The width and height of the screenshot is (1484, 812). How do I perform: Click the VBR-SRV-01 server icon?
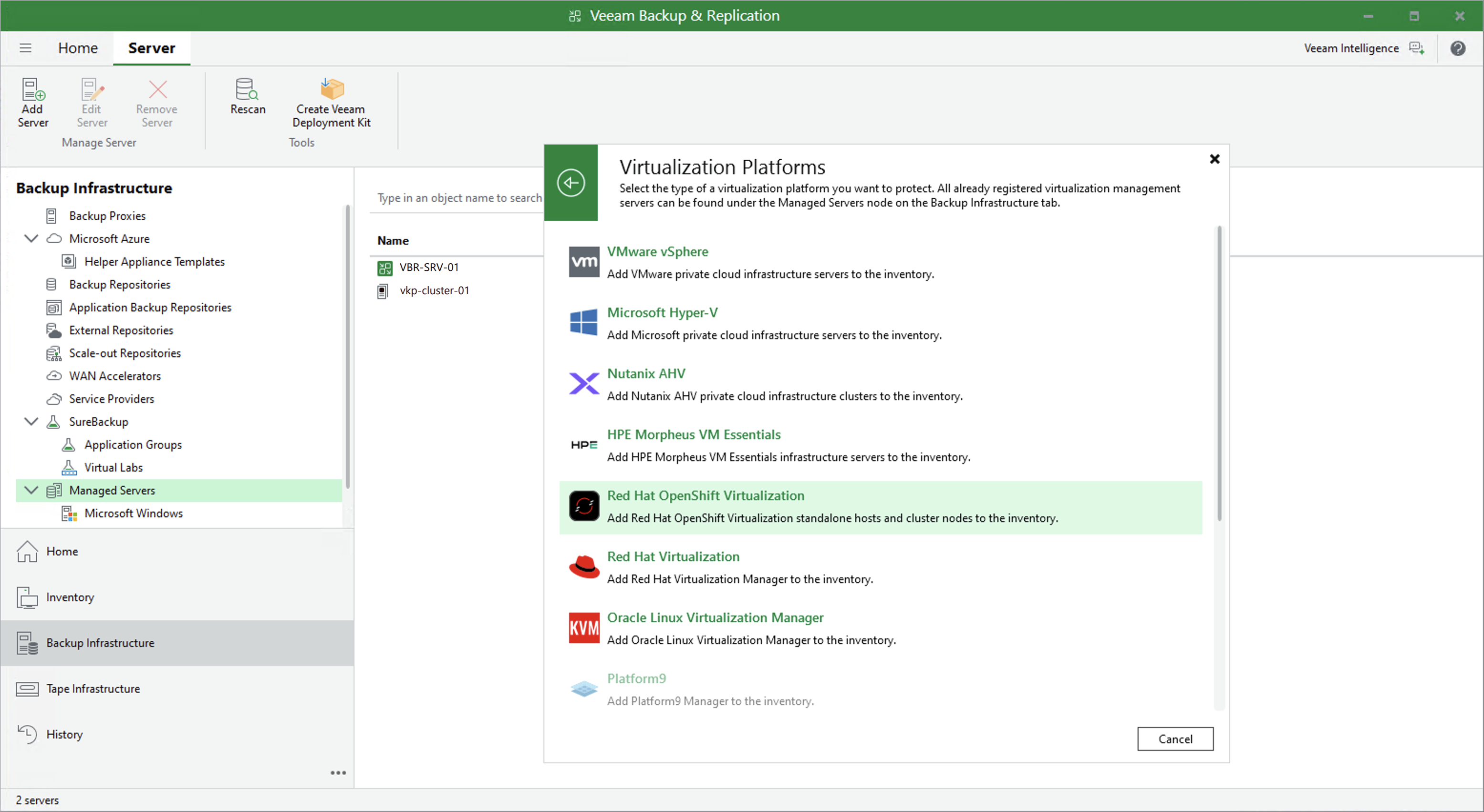tap(384, 268)
